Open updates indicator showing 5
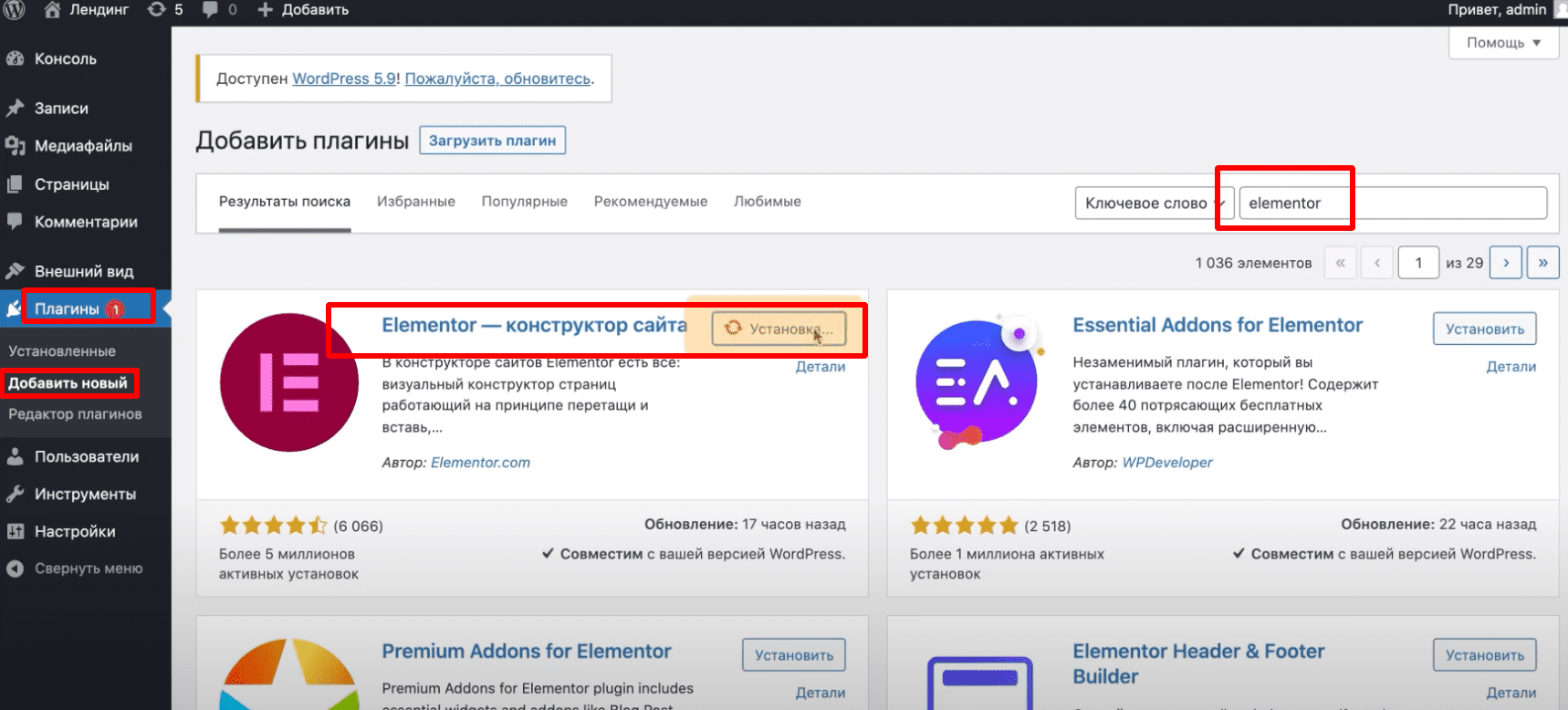Screen dimensions: 1568x710 [165, 10]
